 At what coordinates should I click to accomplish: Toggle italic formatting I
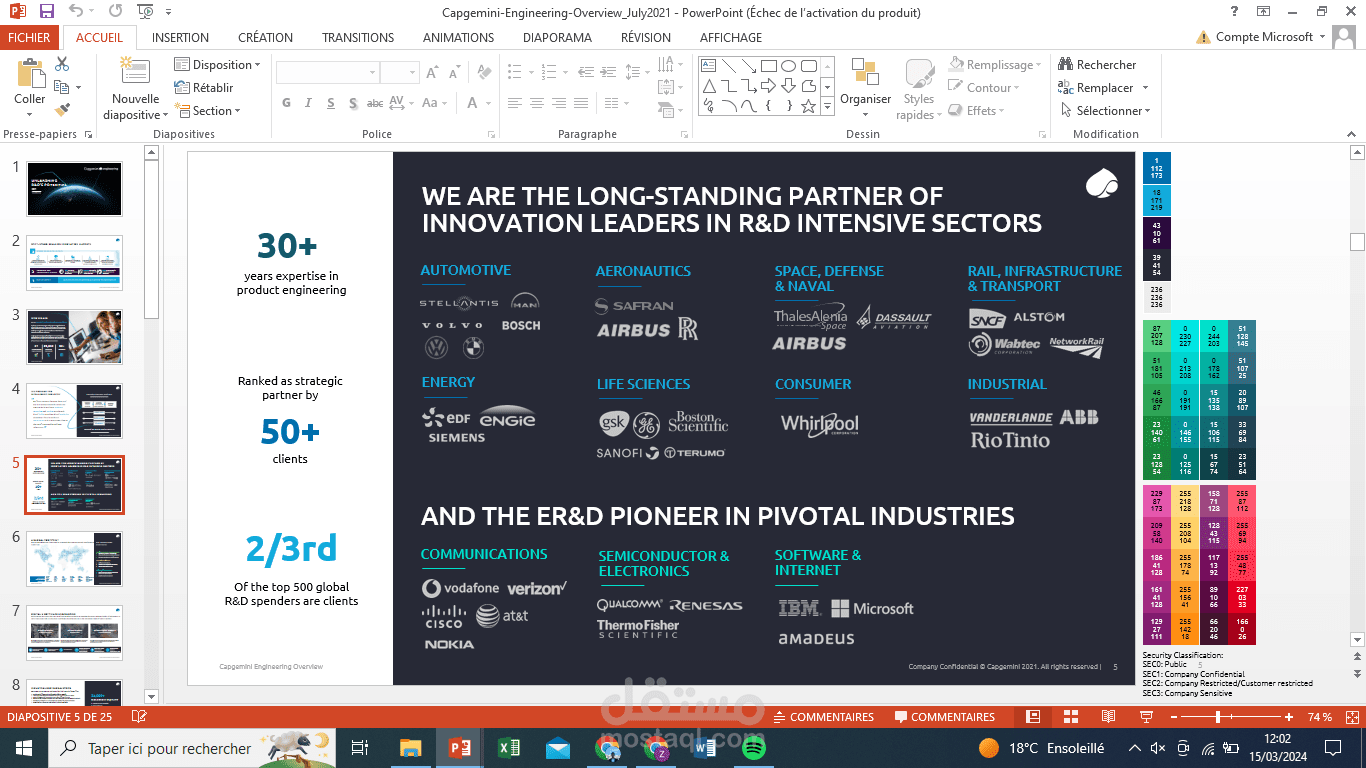click(308, 103)
